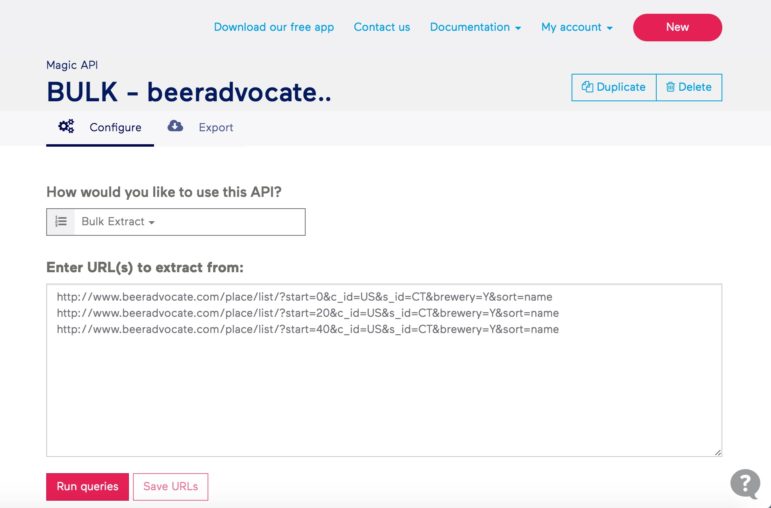
Task: Open the Download our free app link
Action: pos(274,27)
